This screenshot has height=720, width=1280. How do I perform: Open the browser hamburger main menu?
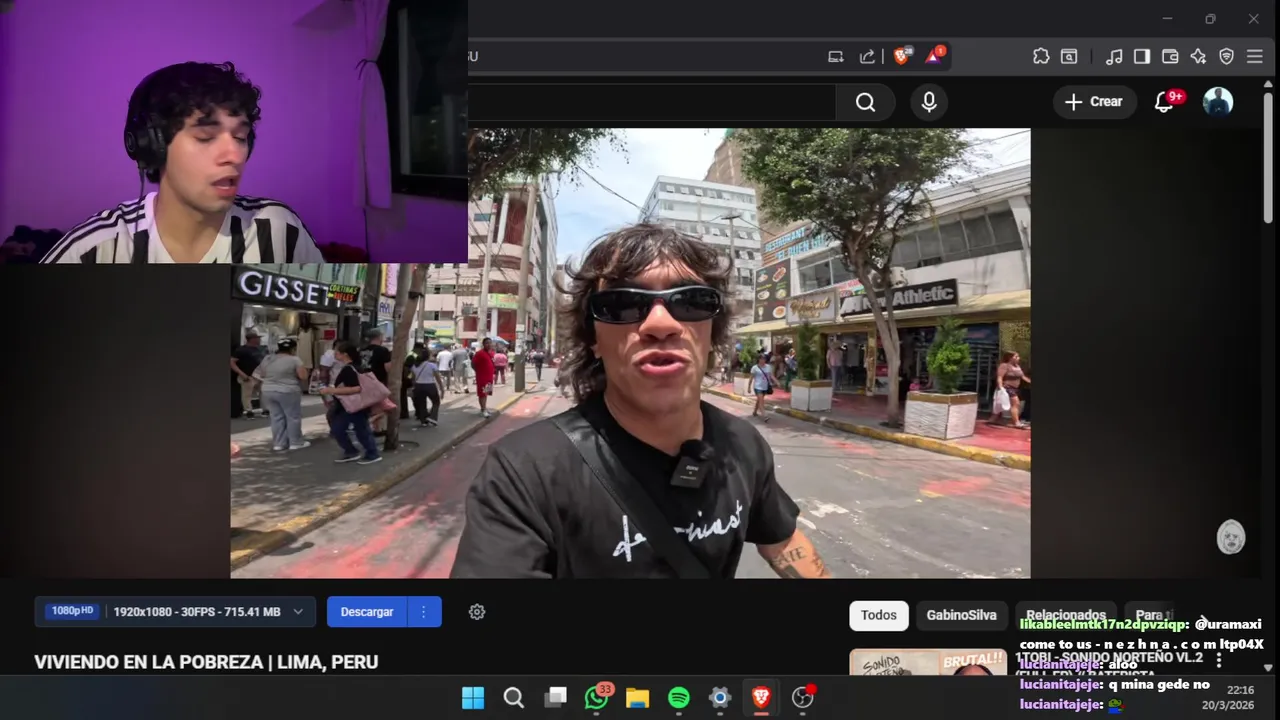(x=1255, y=57)
